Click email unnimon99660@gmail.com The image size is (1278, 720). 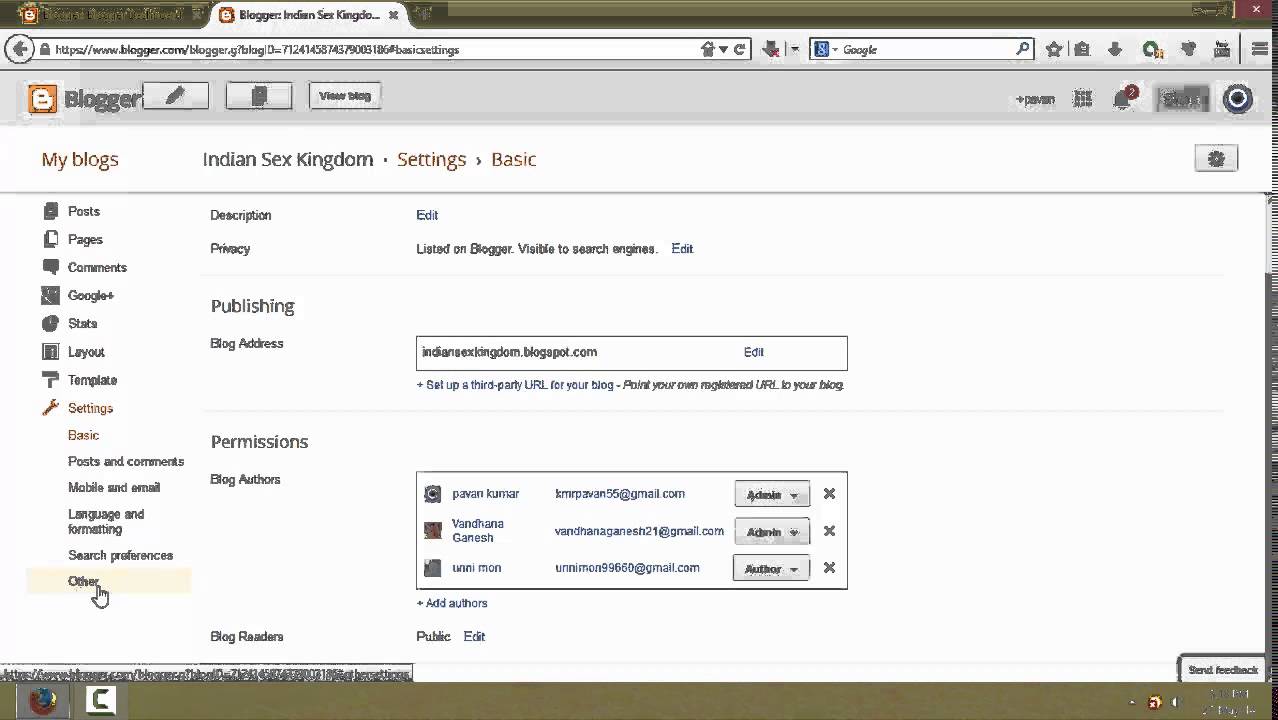627,568
